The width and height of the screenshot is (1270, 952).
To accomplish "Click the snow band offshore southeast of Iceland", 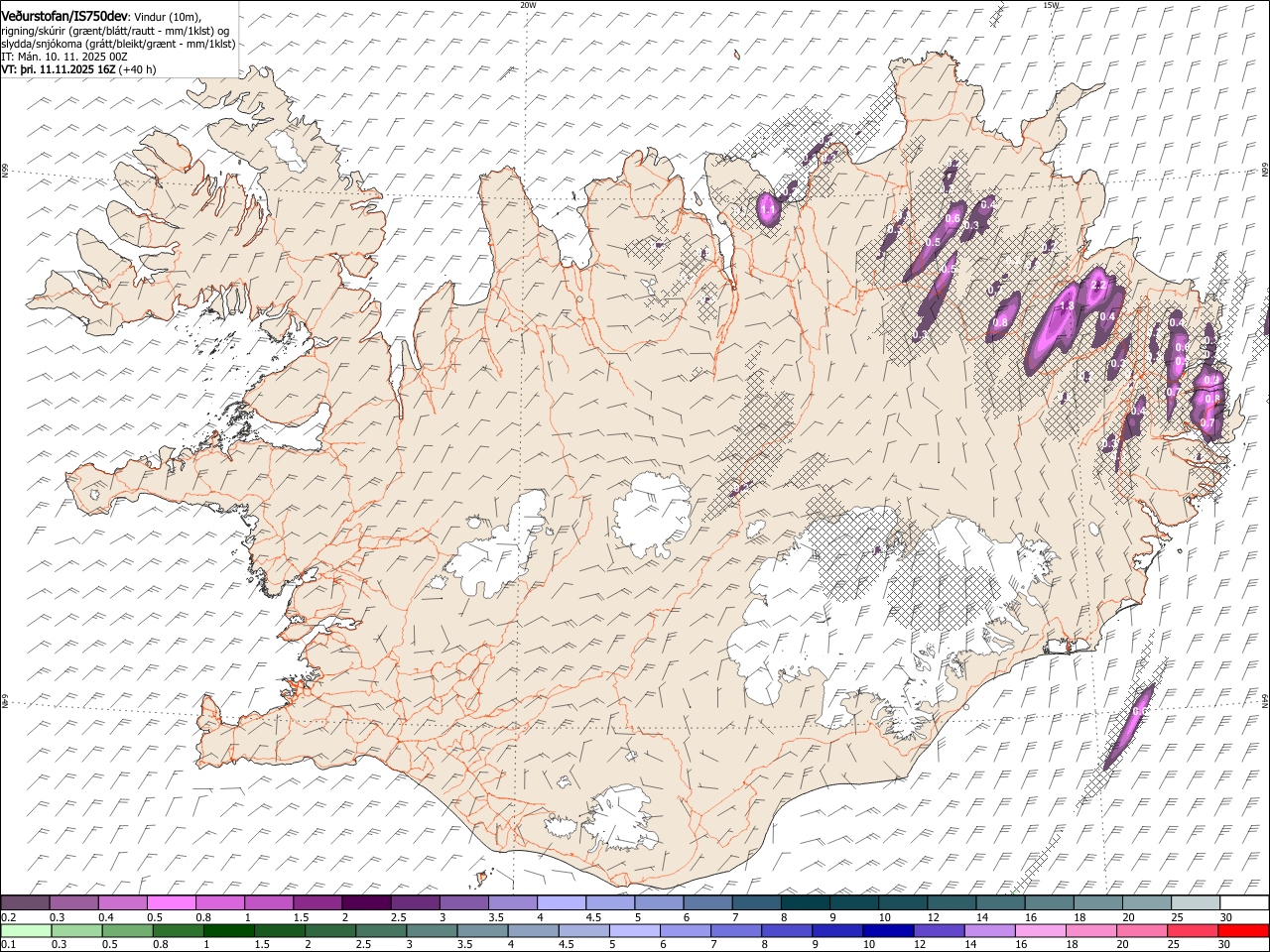I will pyautogui.click(x=1130, y=726).
